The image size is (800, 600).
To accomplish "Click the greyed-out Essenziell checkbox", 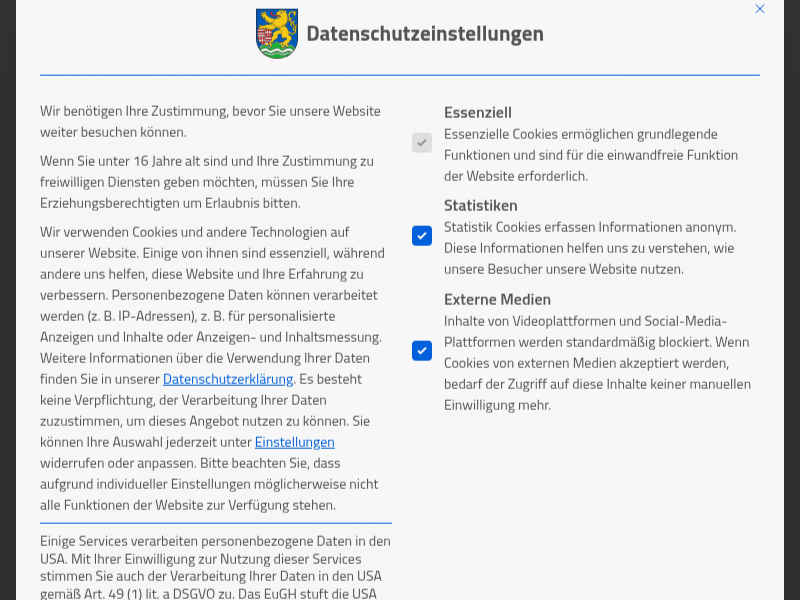I will pyautogui.click(x=422, y=143).
